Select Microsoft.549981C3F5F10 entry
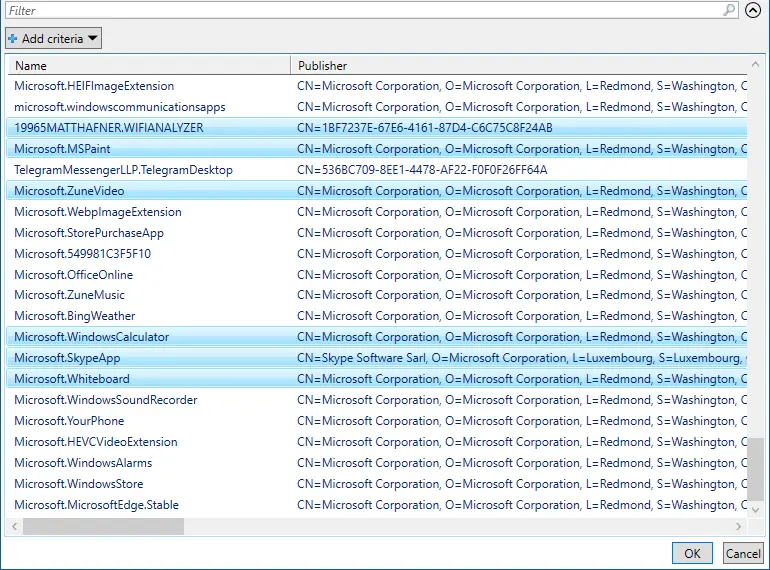 point(377,254)
